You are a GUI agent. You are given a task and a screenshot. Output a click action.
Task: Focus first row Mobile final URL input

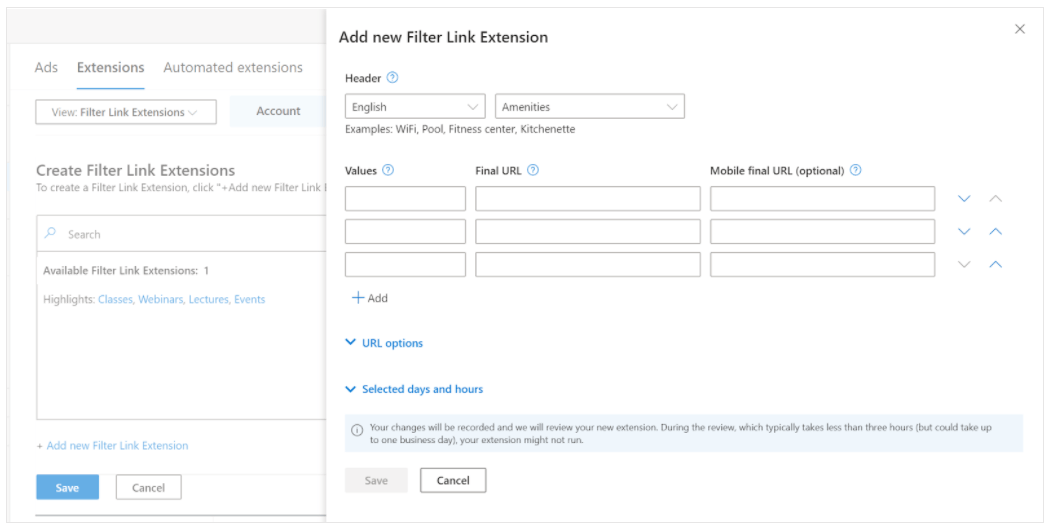click(822, 198)
